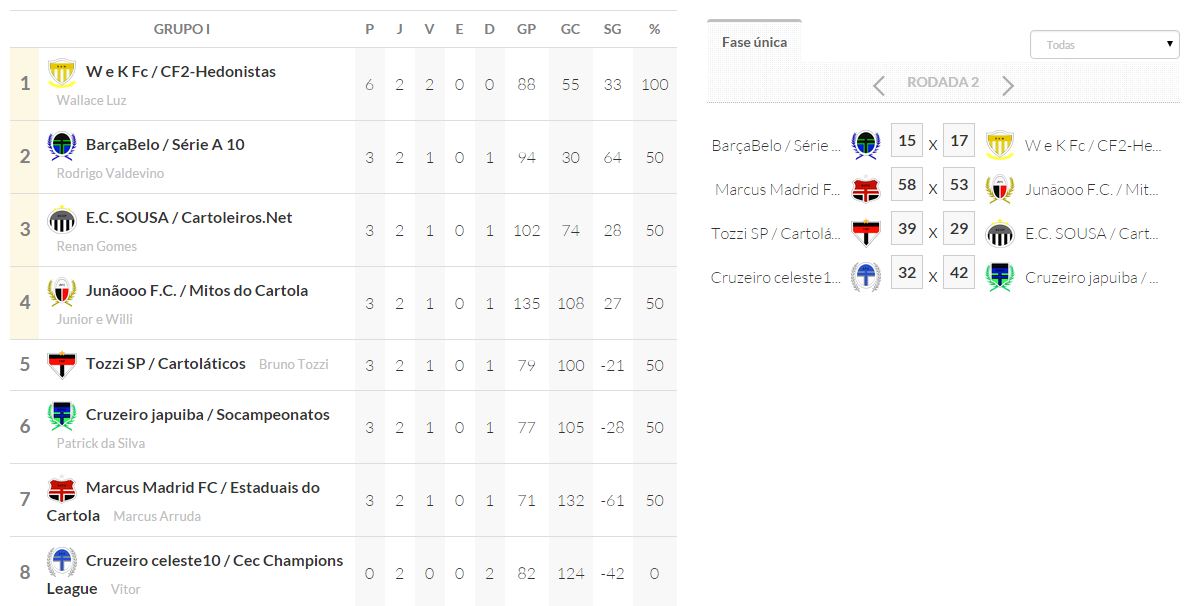This screenshot has width=1194, height=606.
Task: Select the Fase única tab
Action: [x=754, y=43]
